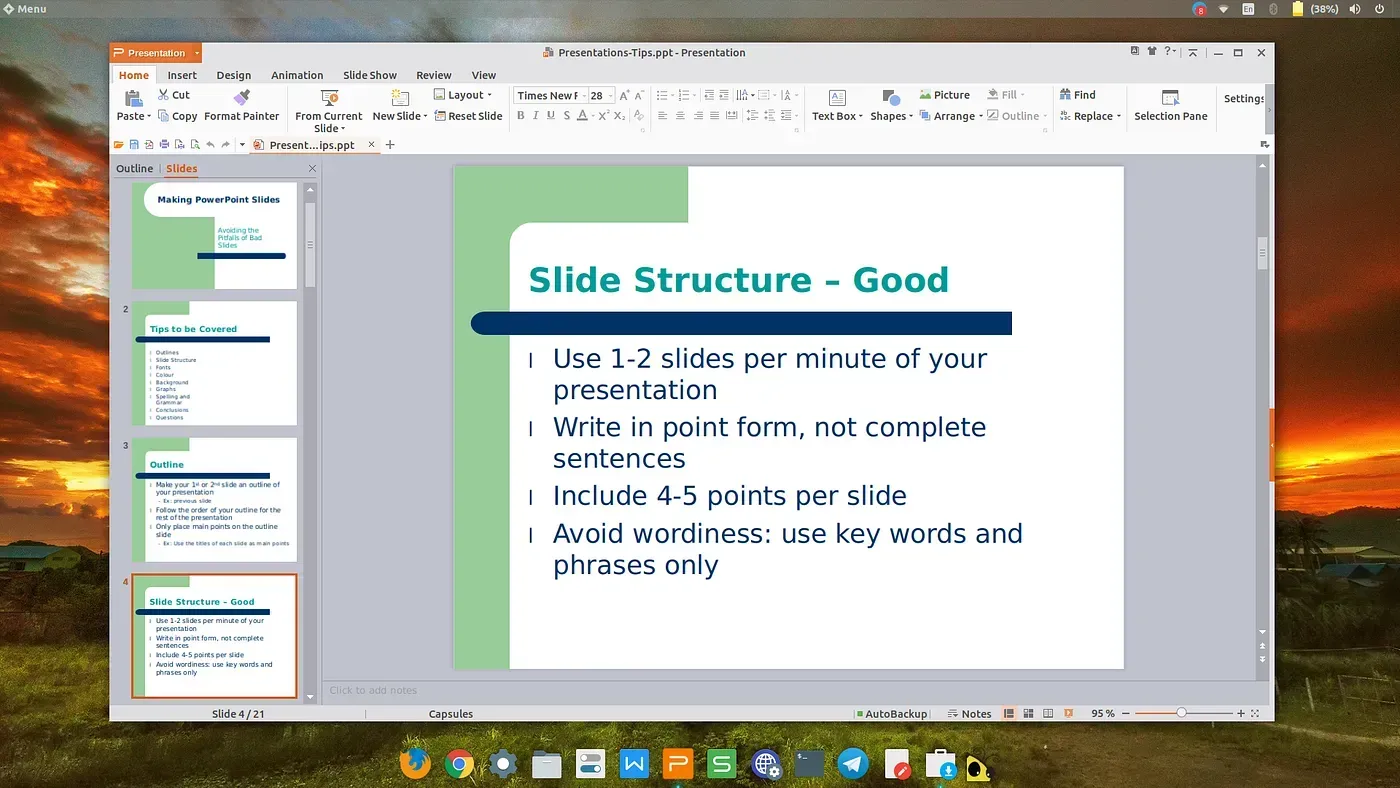The width and height of the screenshot is (1400, 788).
Task: Click the AutoBackup button
Action: (x=891, y=714)
